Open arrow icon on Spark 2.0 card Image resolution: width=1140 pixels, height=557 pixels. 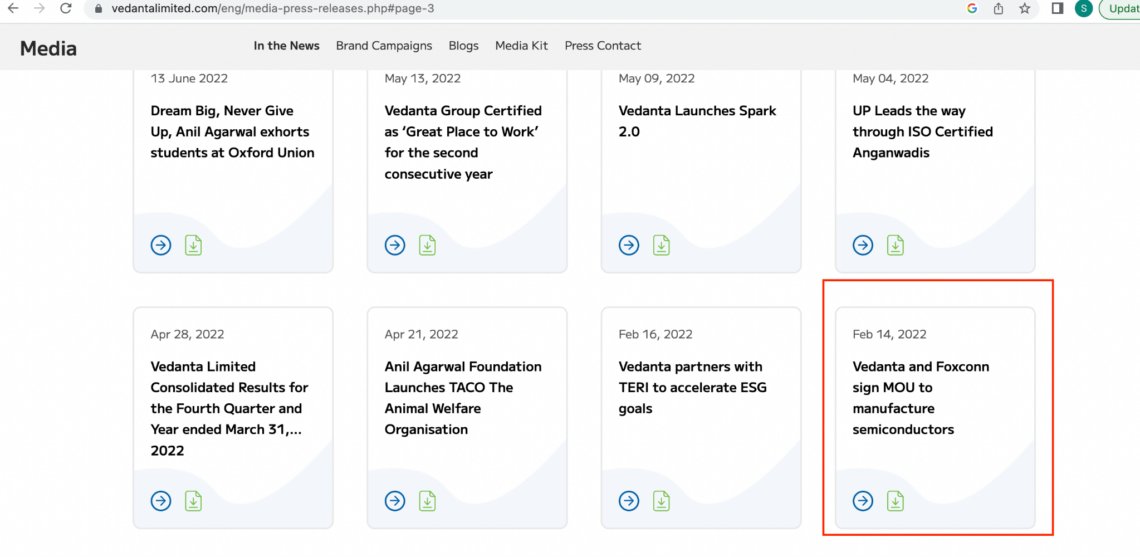(x=629, y=245)
